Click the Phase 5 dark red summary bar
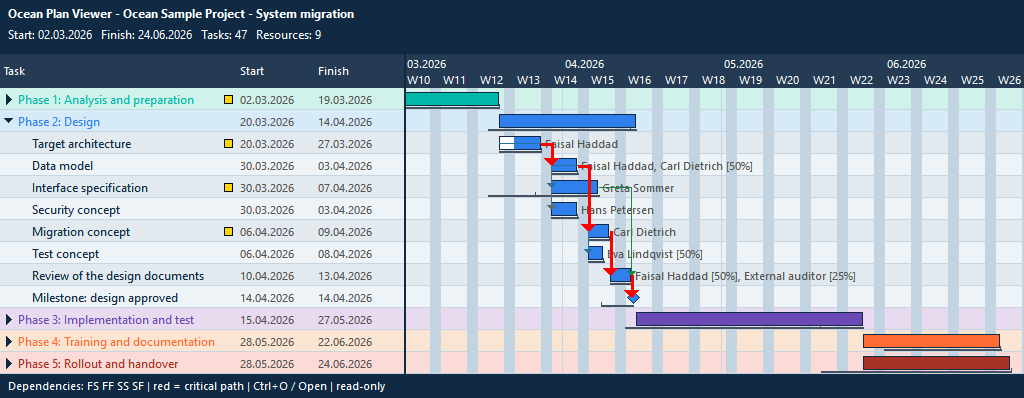The image size is (1024, 398). tap(936, 363)
